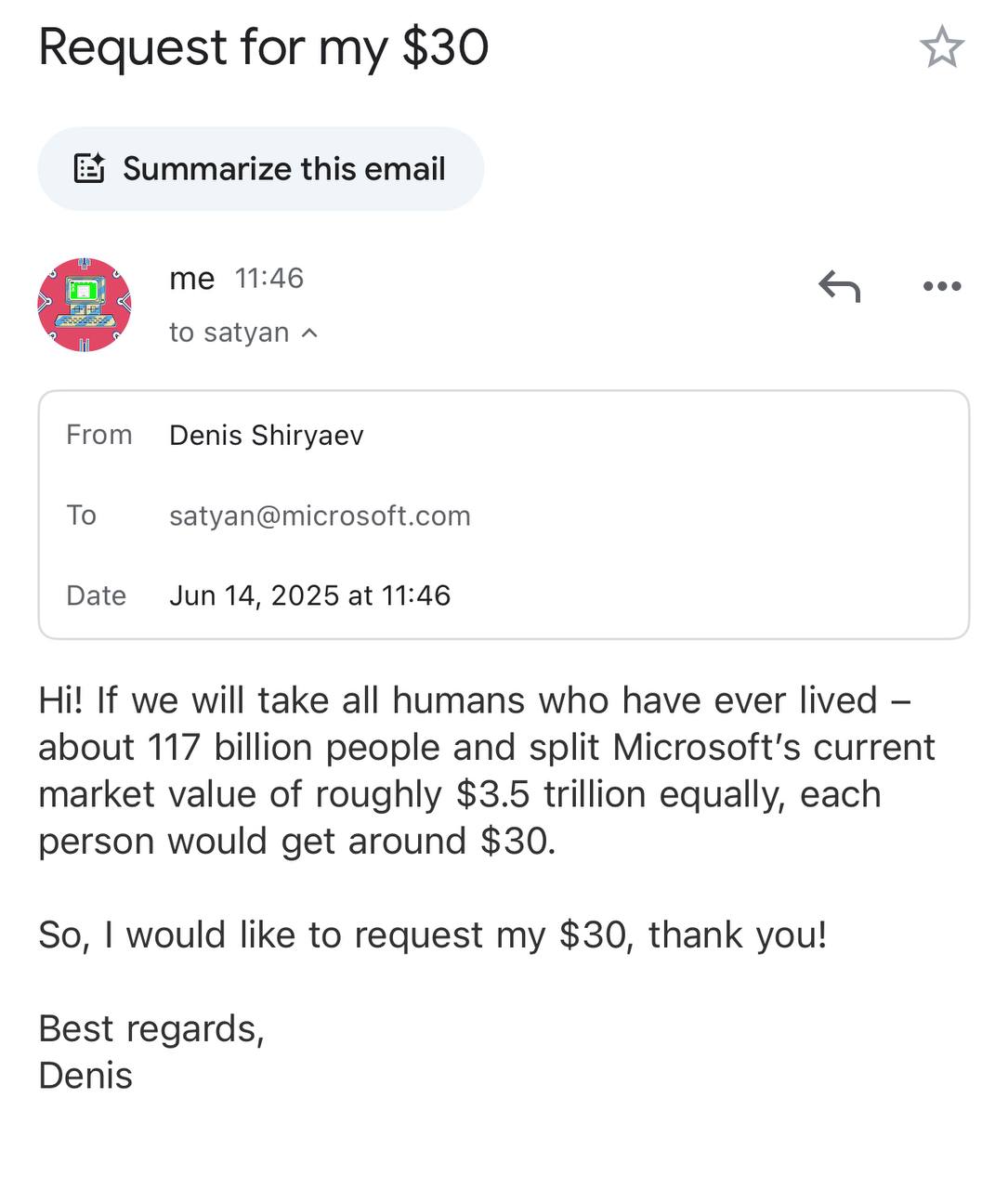Open the three-dot more options menu
The height and width of the screenshot is (1189, 1008).
[942, 286]
